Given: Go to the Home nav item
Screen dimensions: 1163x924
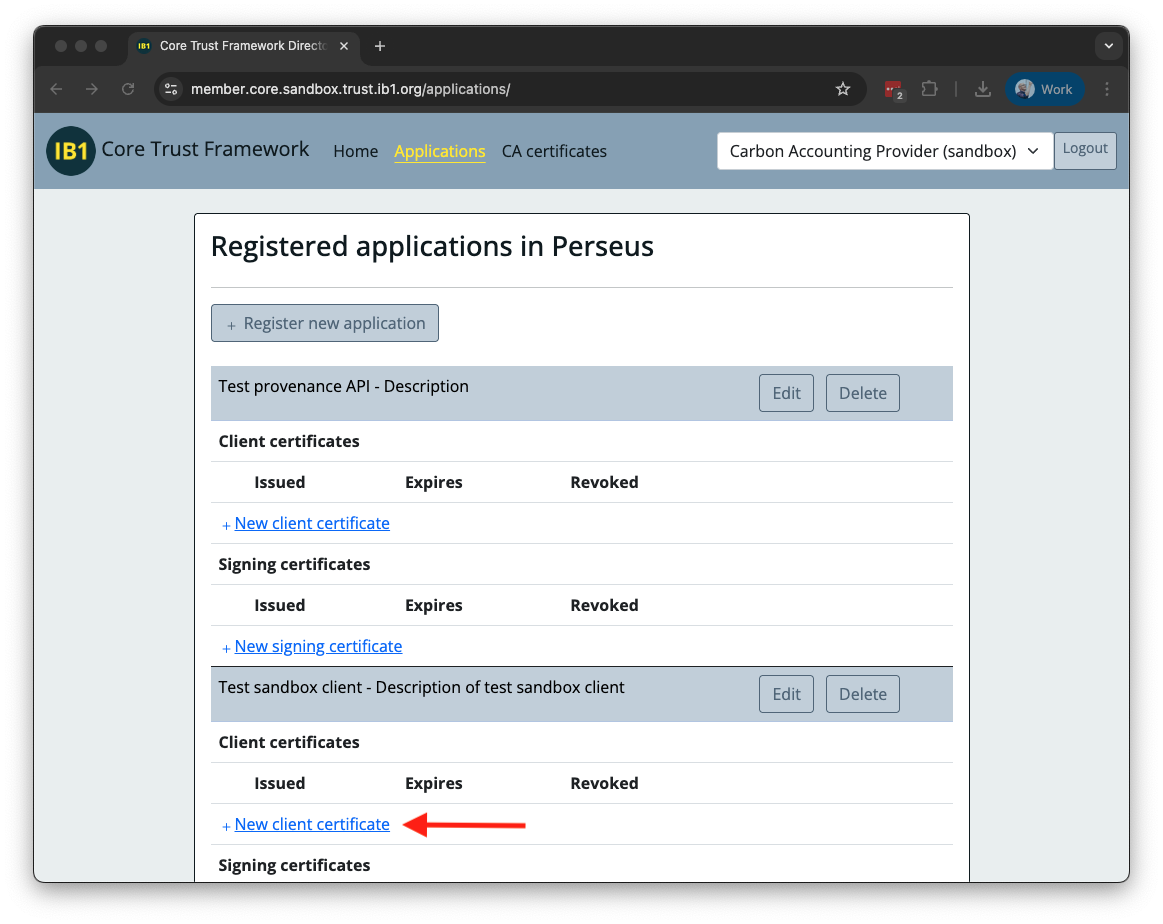Looking at the screenshot, I should click(355, 151).
